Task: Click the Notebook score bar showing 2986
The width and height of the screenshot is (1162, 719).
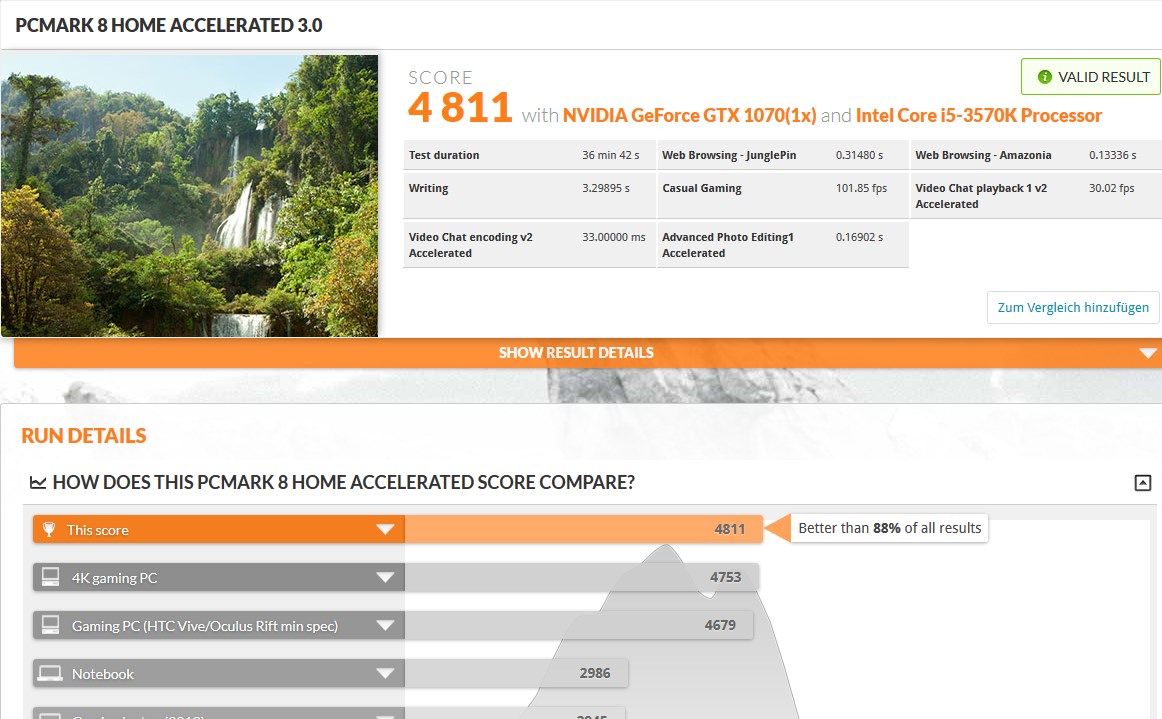Action: pos(516,674)
